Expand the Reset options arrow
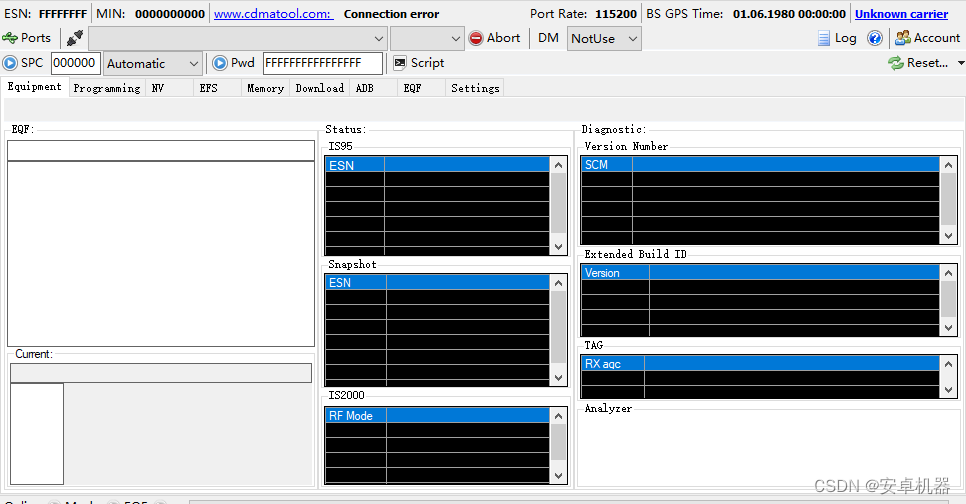Image resolution: width=966 pixels, height=504 pixels. pos(960,63)
